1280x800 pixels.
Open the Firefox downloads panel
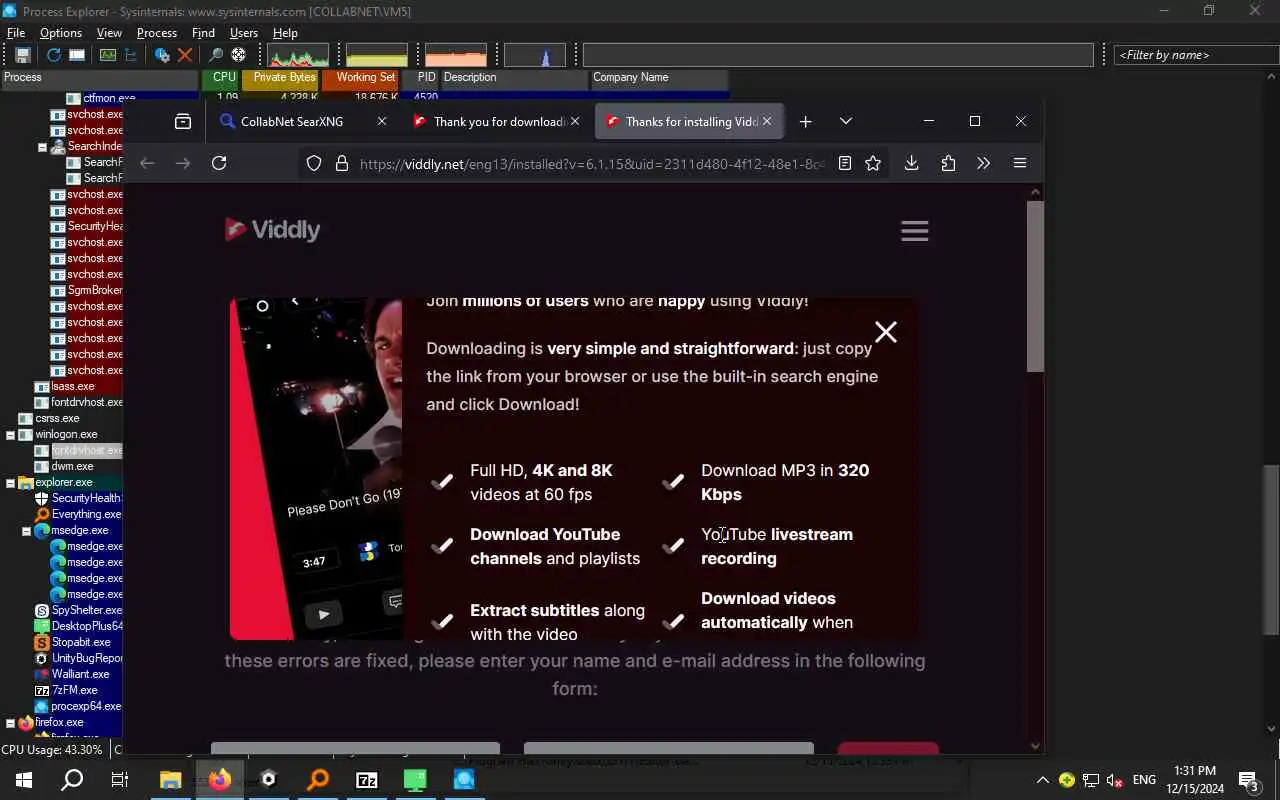[x=911, y=163]
